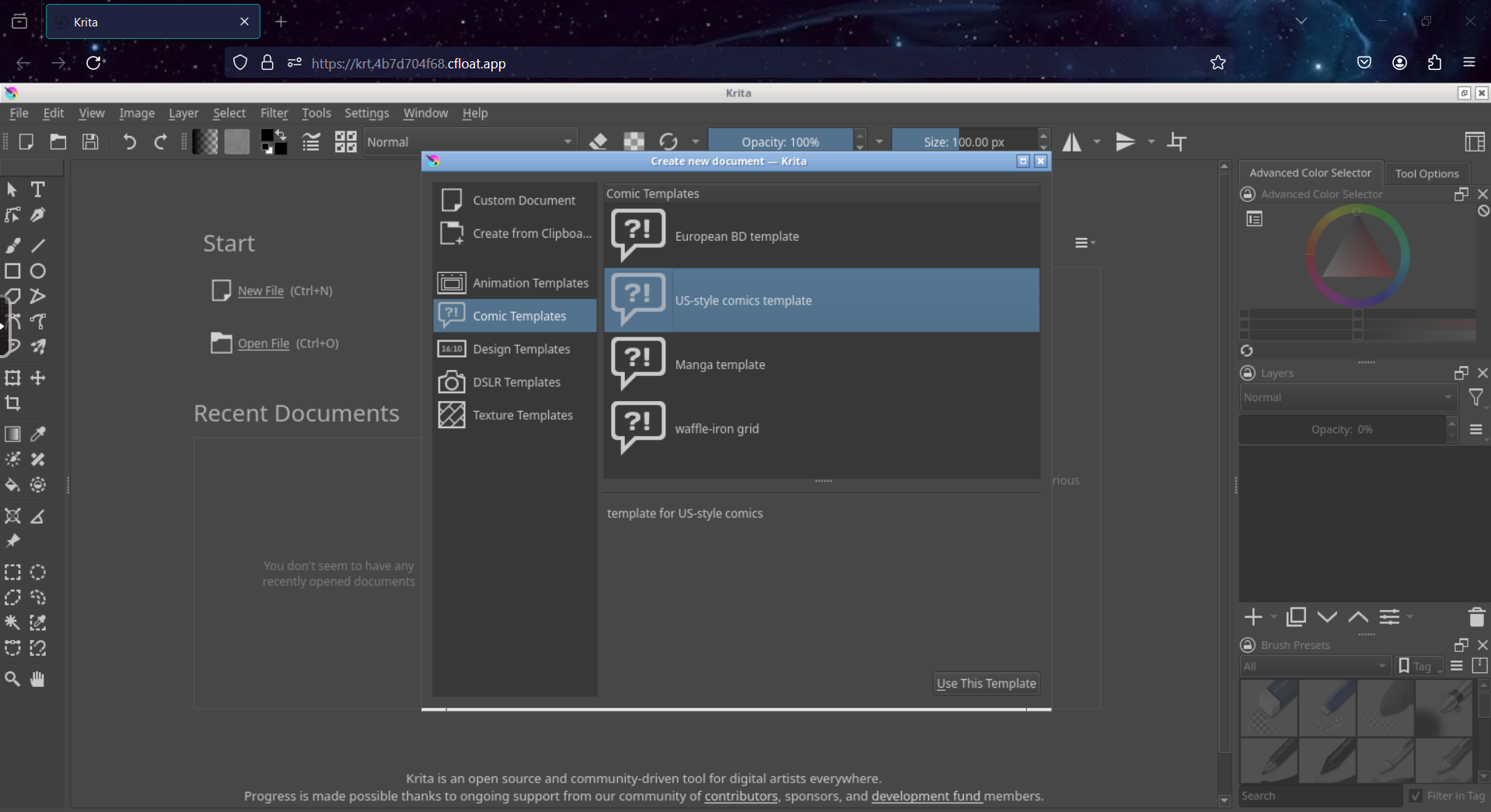Toggle eraser mode in toolbar
This screenshot has width=1491, height=812.
coord(598,142)
